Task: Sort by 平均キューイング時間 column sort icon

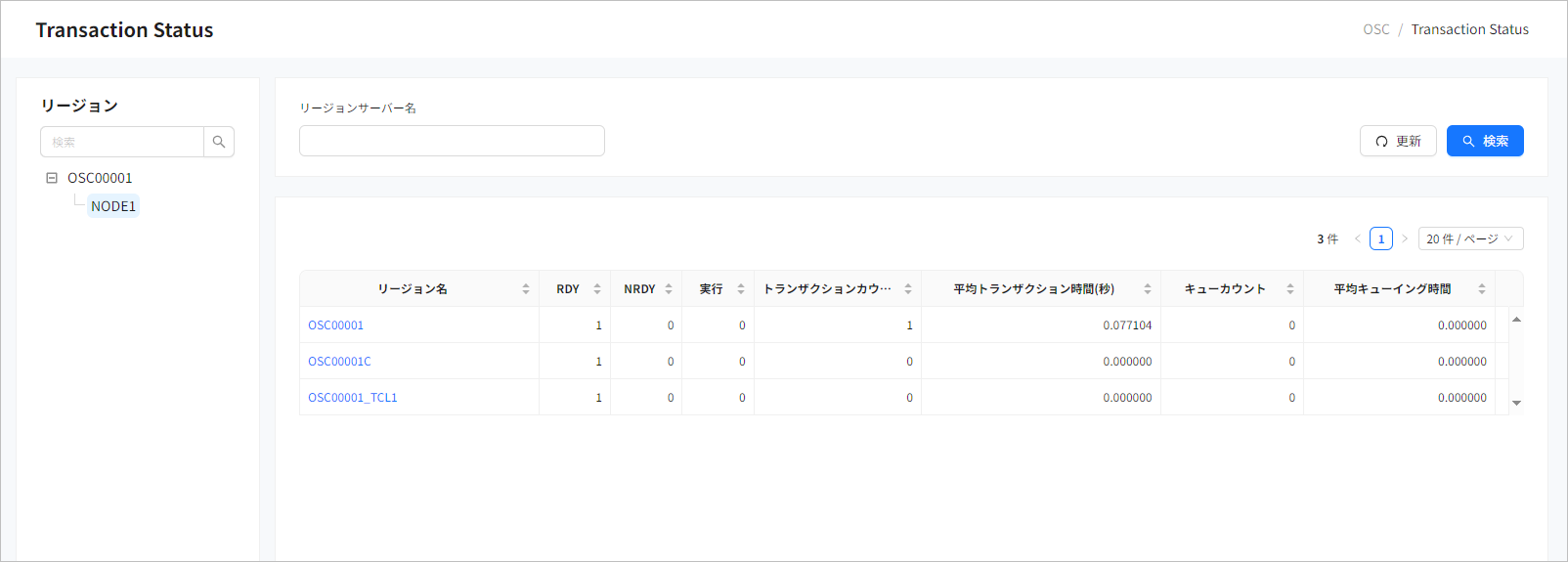Action: click(1481, 289)
